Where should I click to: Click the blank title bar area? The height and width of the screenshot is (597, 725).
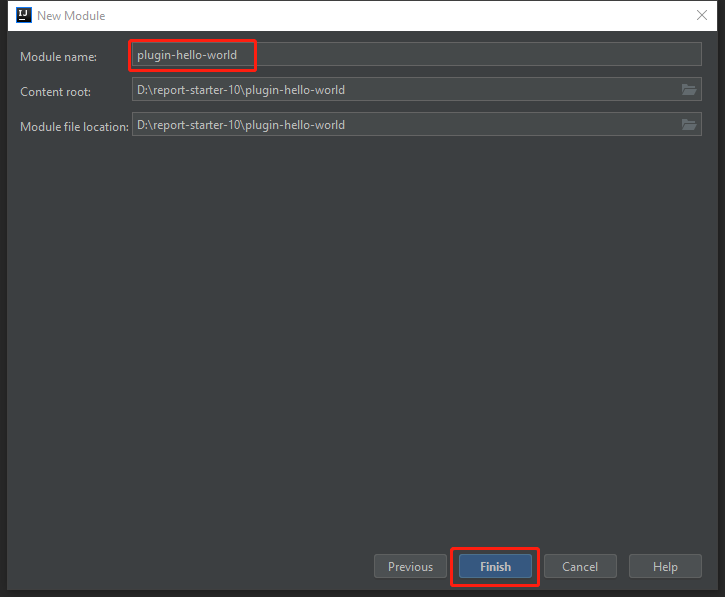point(400,15)
